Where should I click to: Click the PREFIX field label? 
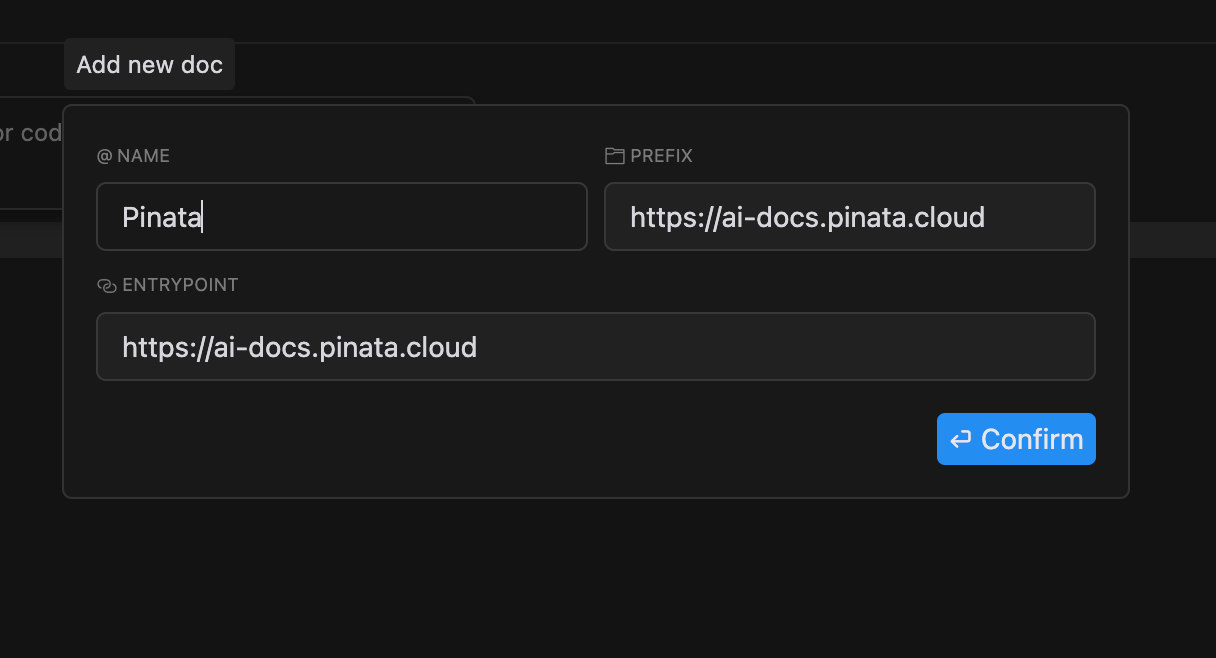(x=661, y=156)
